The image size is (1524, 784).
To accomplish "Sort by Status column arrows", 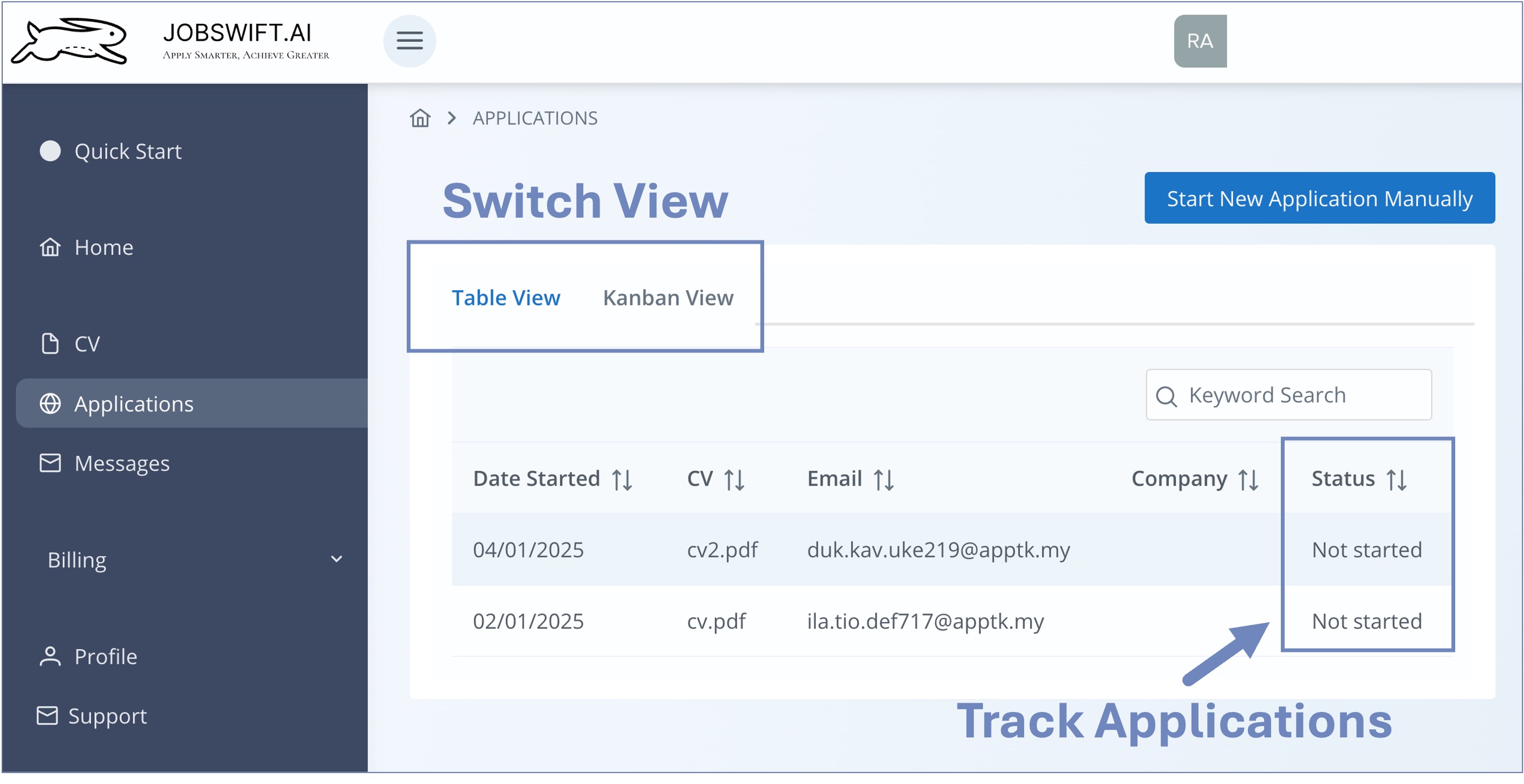I will 1396,480.
